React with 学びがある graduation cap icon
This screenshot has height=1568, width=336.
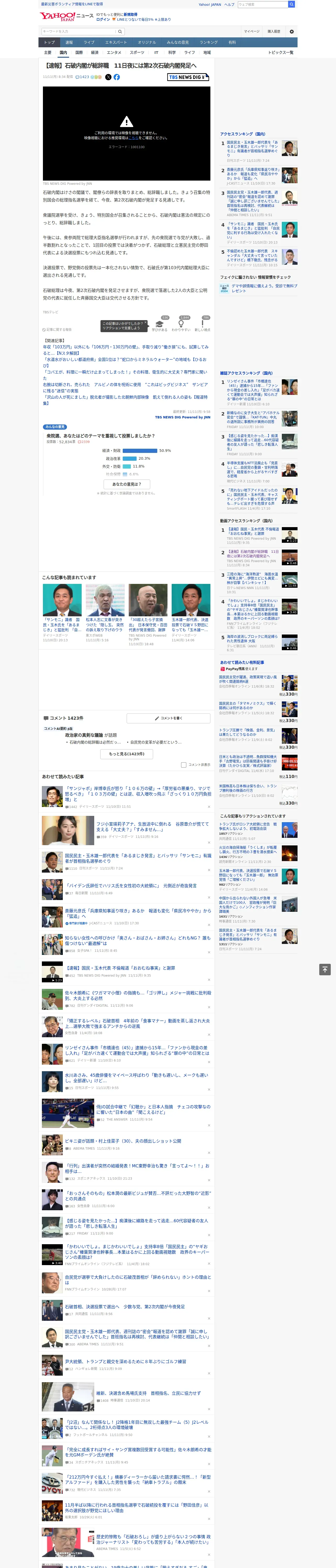(x=160, y=324)
